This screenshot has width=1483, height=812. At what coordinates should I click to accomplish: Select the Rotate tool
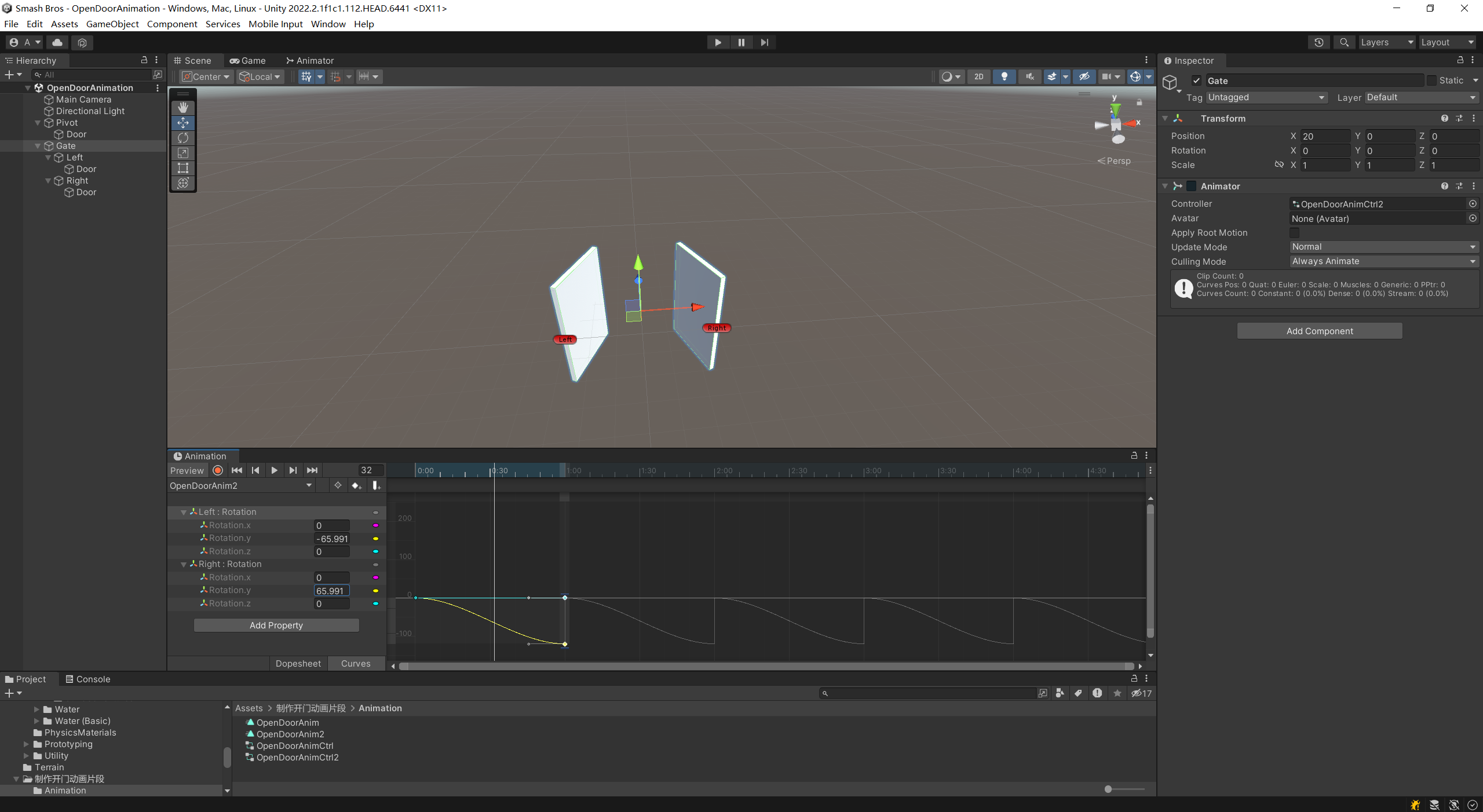pyautogui.click(x=183, y=138)
